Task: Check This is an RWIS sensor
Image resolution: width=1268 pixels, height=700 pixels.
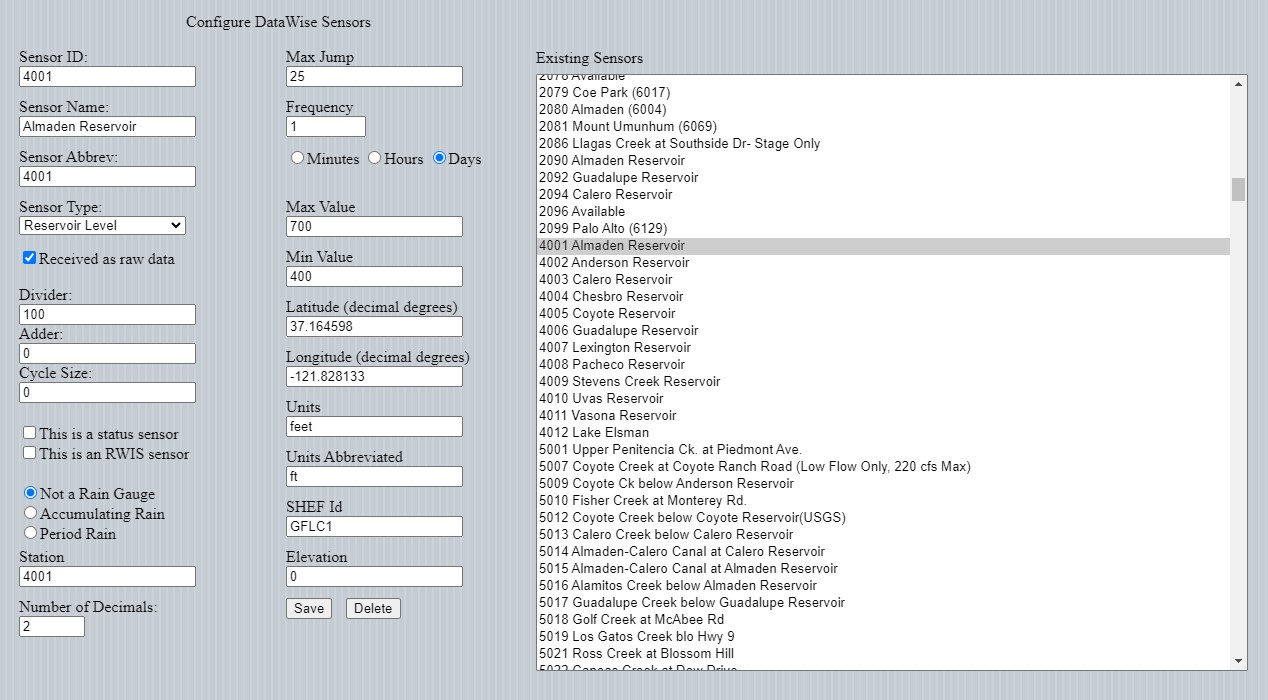Action: tap(30, 453)
